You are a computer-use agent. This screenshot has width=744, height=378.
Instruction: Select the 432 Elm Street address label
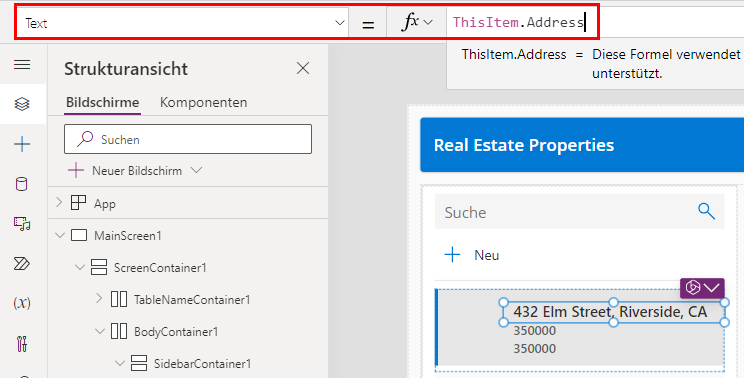[610, 312]
